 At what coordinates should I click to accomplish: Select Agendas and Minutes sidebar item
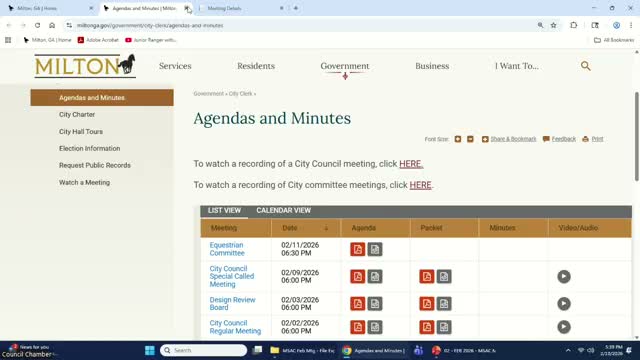tap(102, 98)
